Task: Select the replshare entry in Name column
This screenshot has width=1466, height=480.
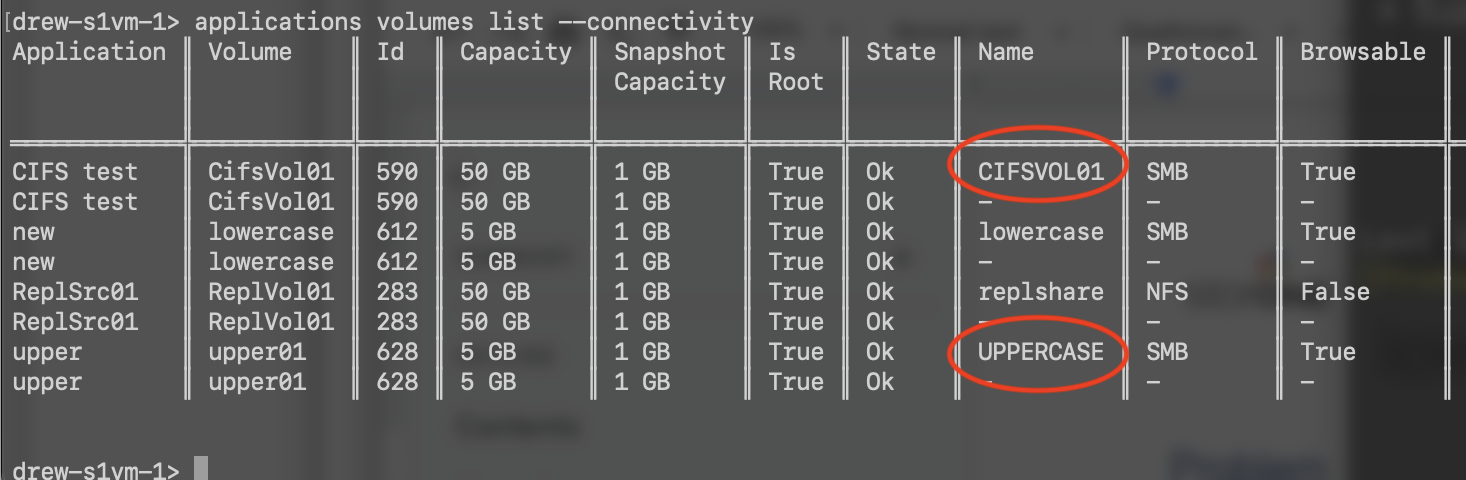Action: (x=1041, y=292)
